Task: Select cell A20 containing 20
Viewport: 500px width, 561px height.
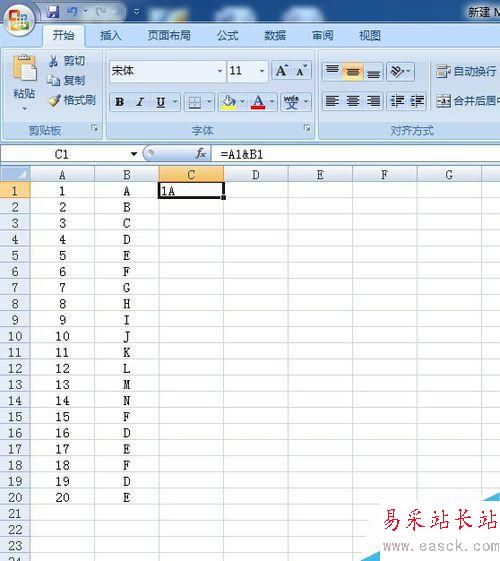Action: pyautogui.click(x=63, y=497)
